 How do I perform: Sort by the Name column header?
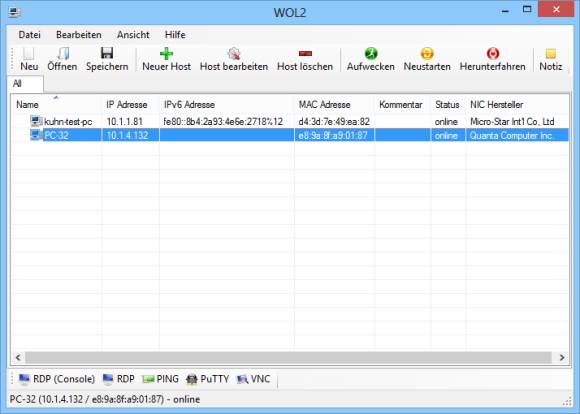pyautogui.click(x=56, y=105)
